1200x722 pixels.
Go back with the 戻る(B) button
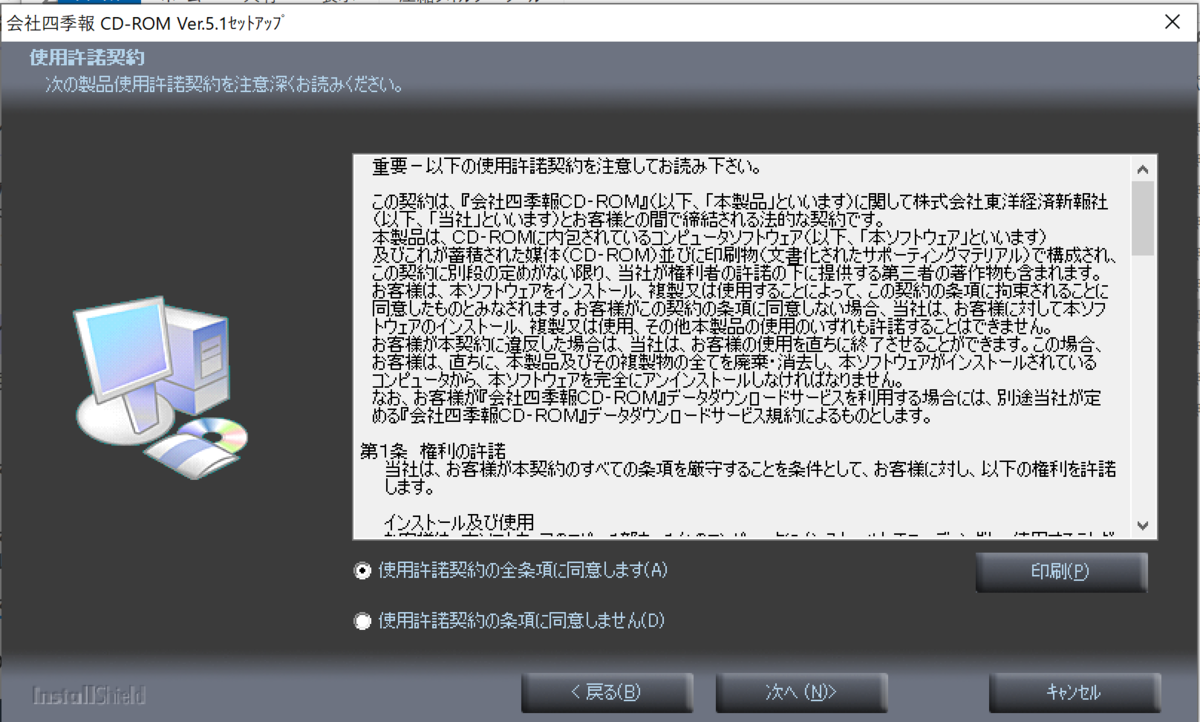click(606, 692)
